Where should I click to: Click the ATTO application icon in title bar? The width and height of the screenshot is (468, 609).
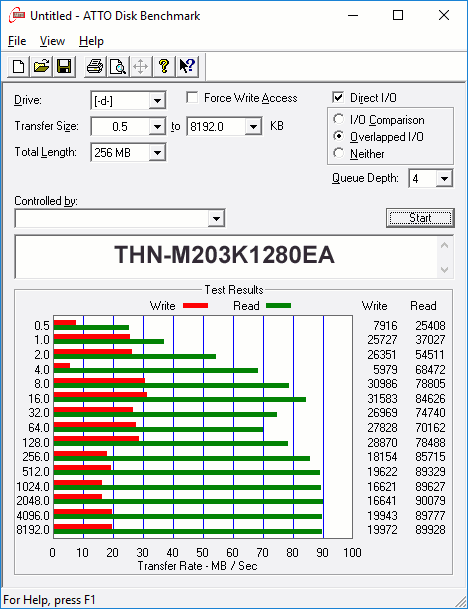16,16
